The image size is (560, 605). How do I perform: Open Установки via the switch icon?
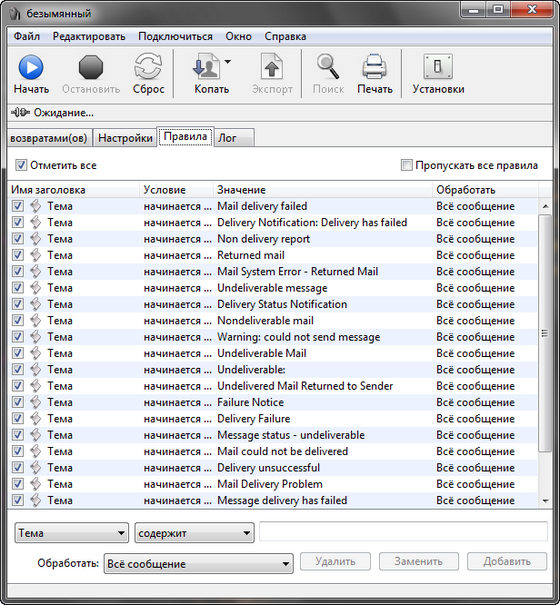coord(438,67)
